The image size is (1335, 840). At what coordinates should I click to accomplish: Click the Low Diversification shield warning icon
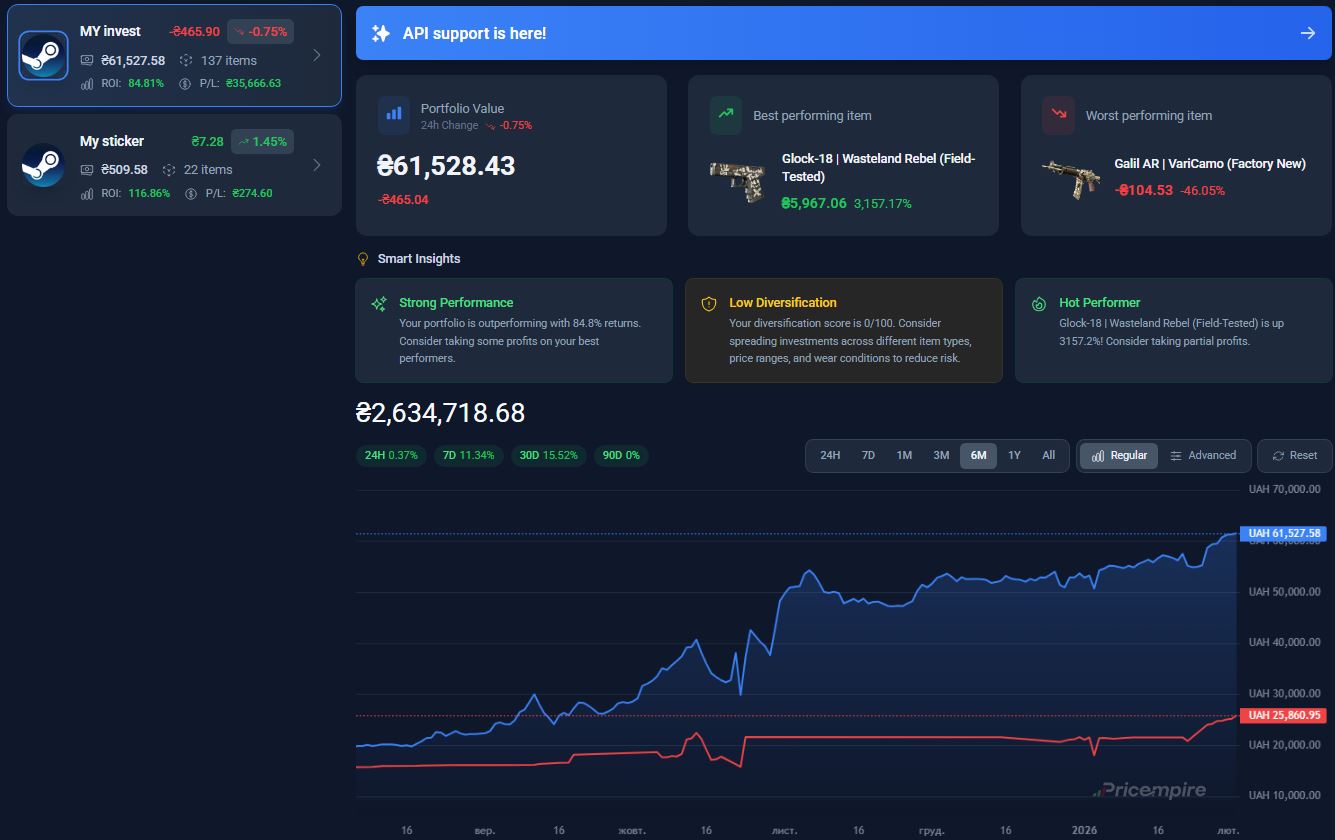pos(709,303)
